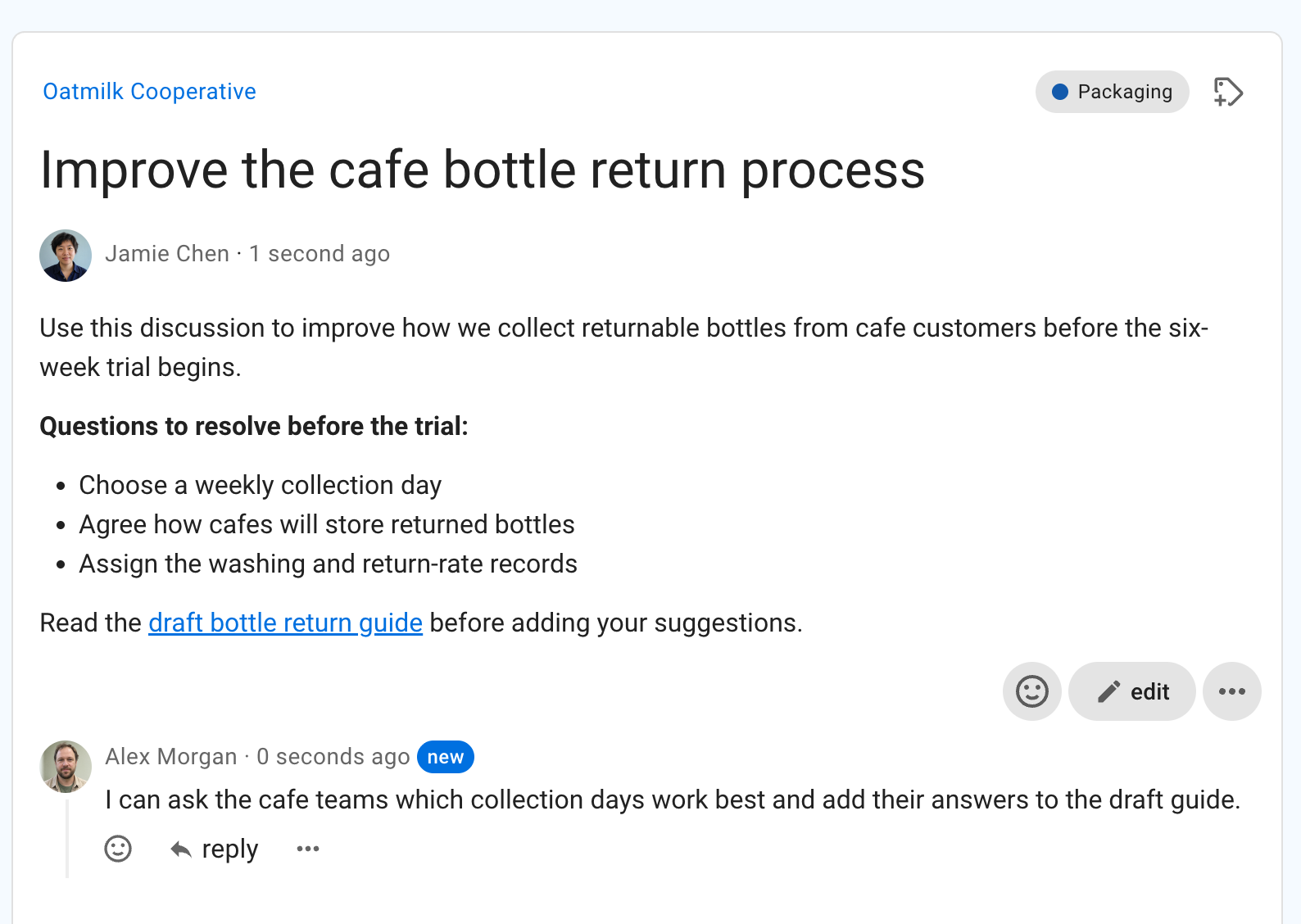The width and height of the screenshot is (1301, 924).
Task: Add an emoji reaction to the discussion
Action: click(x=1032, y=691)
